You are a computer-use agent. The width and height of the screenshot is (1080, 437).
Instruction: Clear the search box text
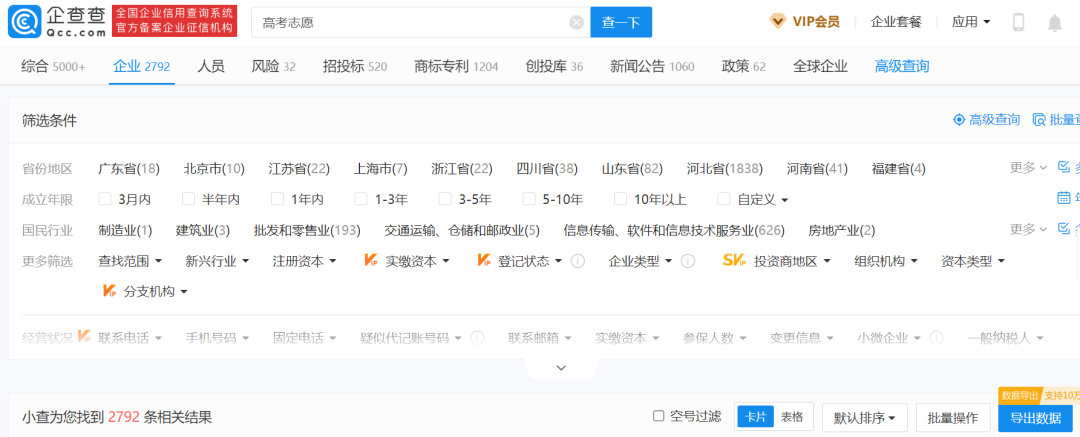(x=577, y=23)
